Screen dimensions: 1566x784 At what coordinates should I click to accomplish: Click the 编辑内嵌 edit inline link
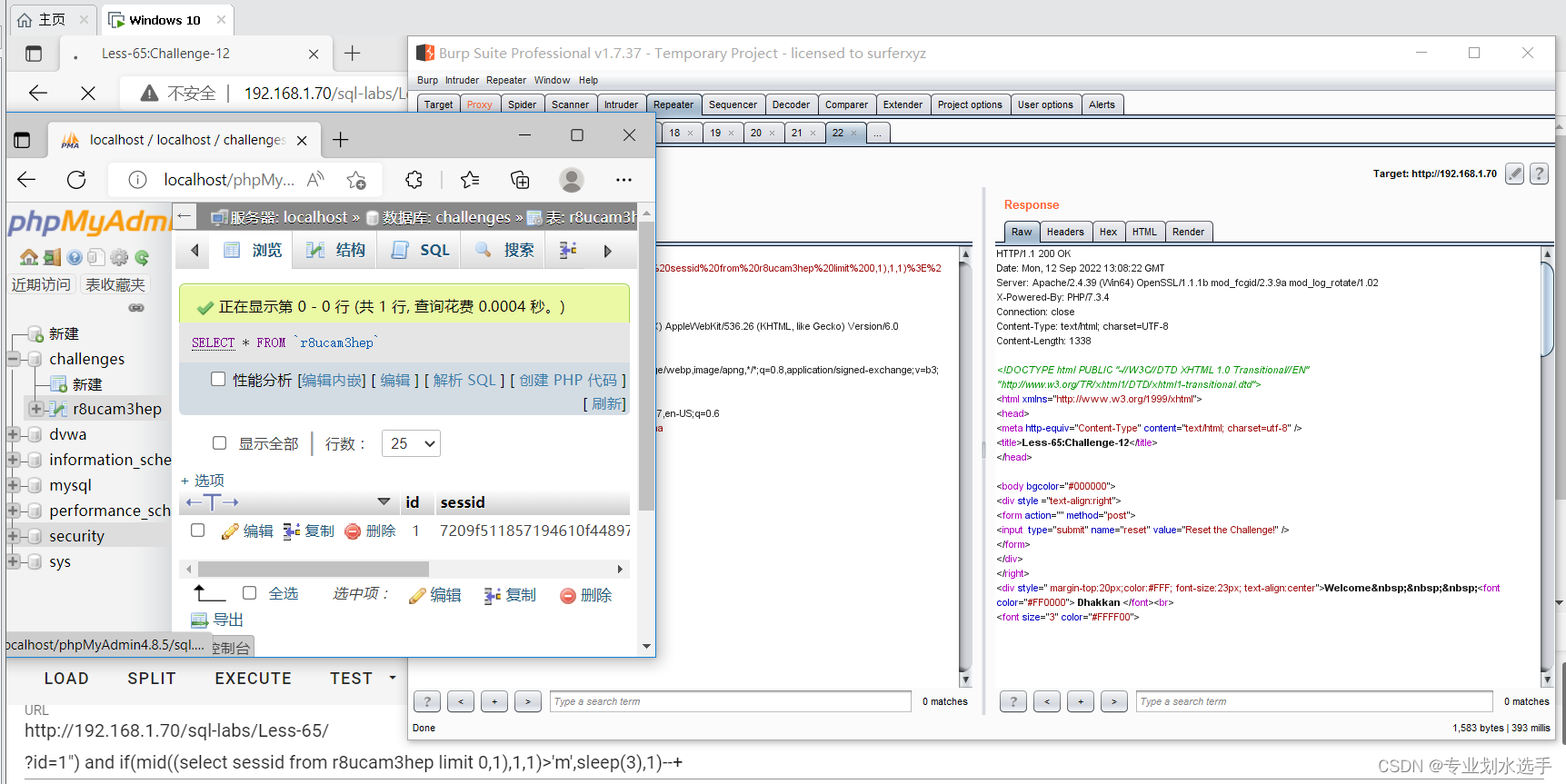tap(331, 380)
